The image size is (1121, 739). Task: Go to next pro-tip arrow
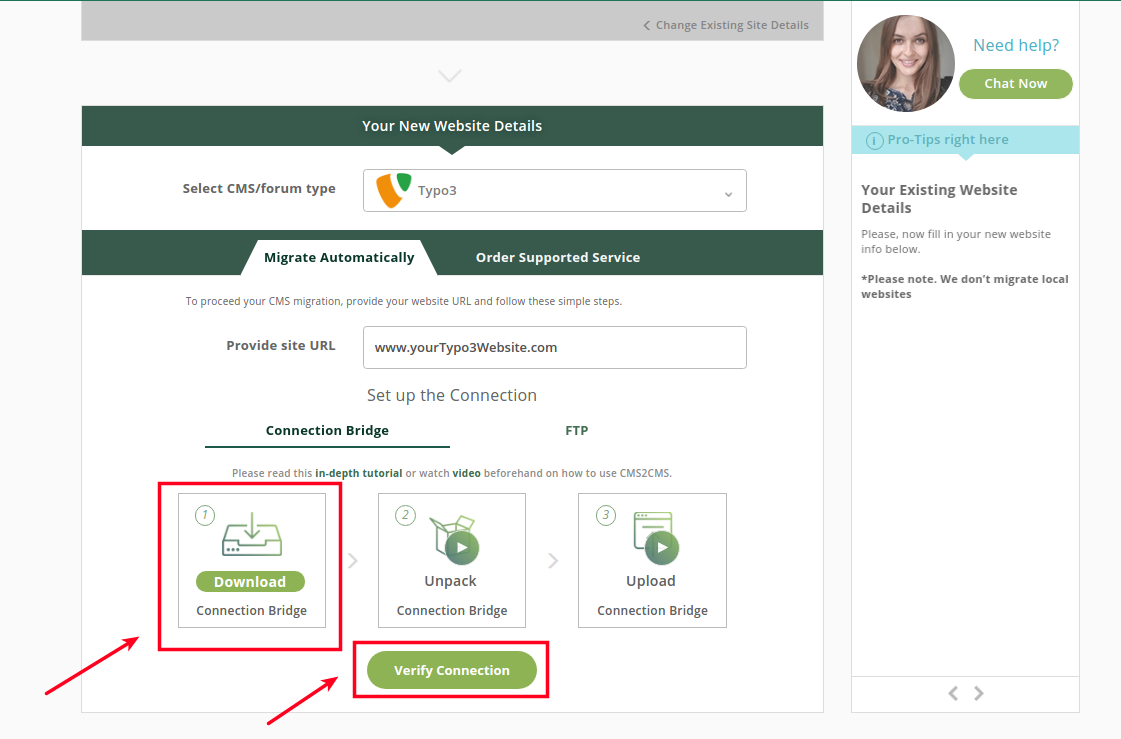pos(979,693)
